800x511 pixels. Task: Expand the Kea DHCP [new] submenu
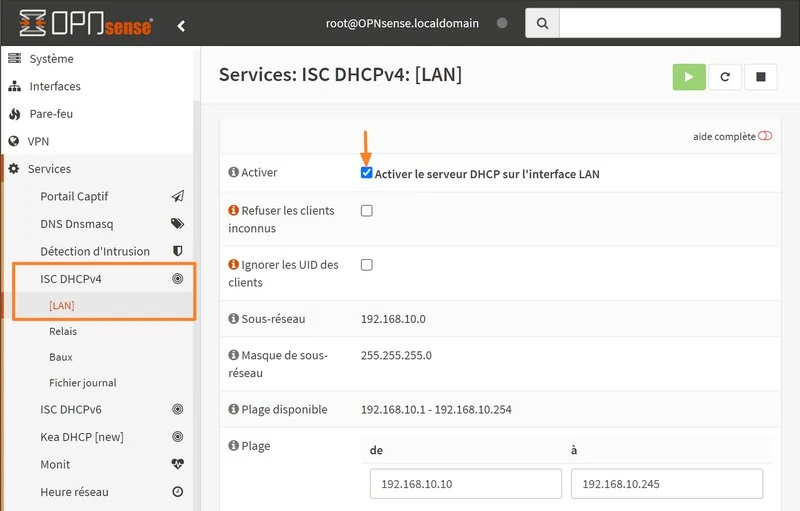click(81, 437)
